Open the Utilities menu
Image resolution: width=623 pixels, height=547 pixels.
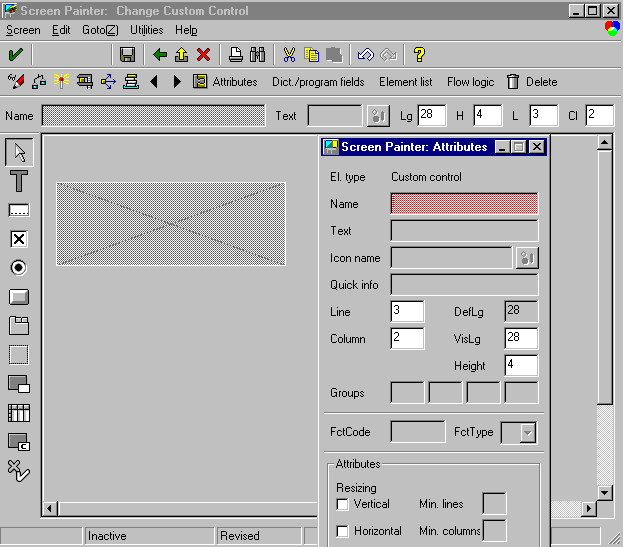pyautogui.click(x=147, y=30)
